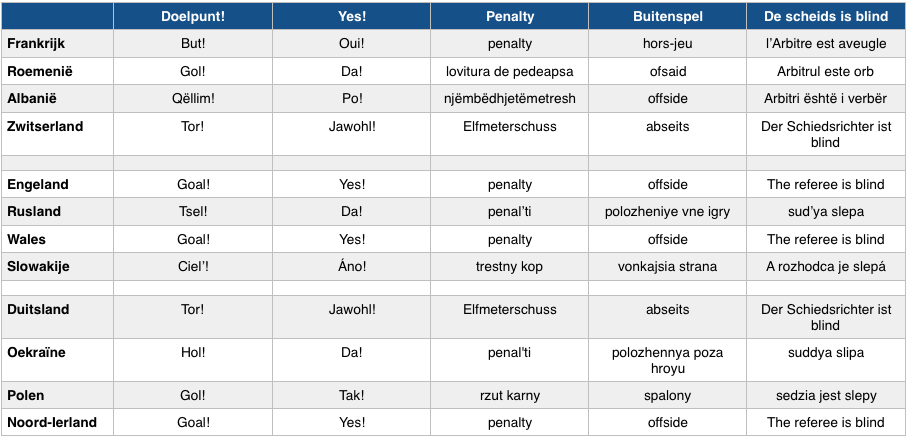Click the njëmbëdhjetëmetresh cell

(510, 99)
